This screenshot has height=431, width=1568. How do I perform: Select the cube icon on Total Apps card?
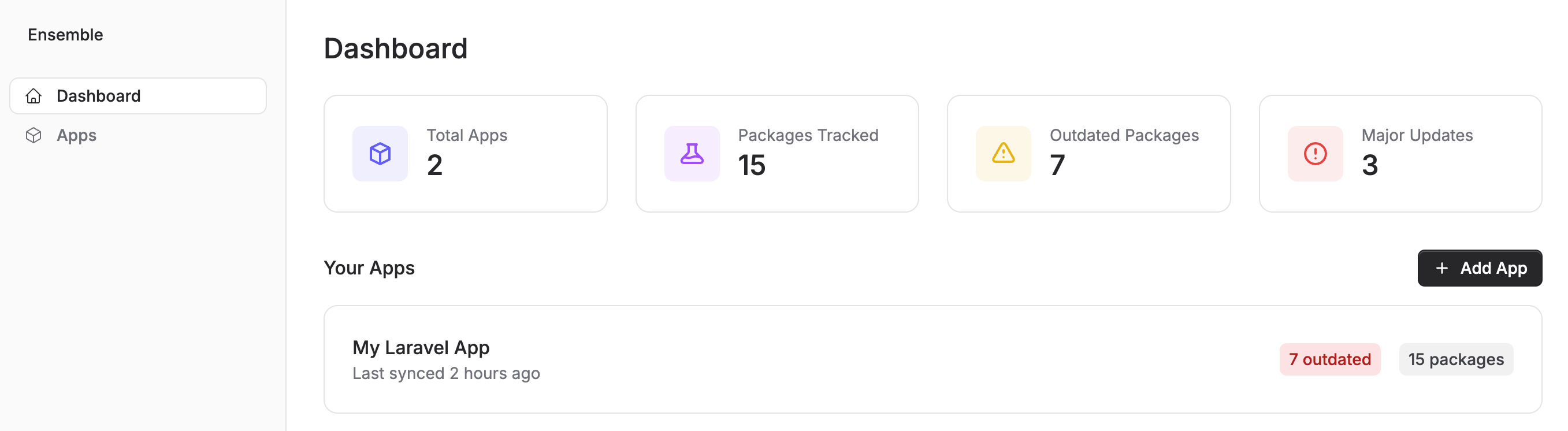pos(380,154)
